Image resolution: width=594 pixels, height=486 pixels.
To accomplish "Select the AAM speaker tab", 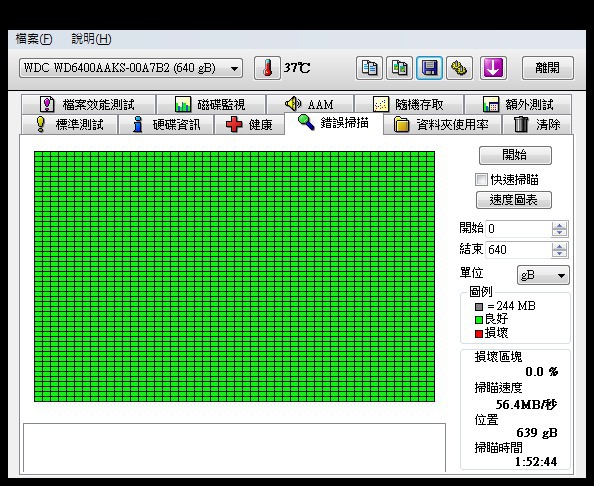I will (x=310, y=104).
